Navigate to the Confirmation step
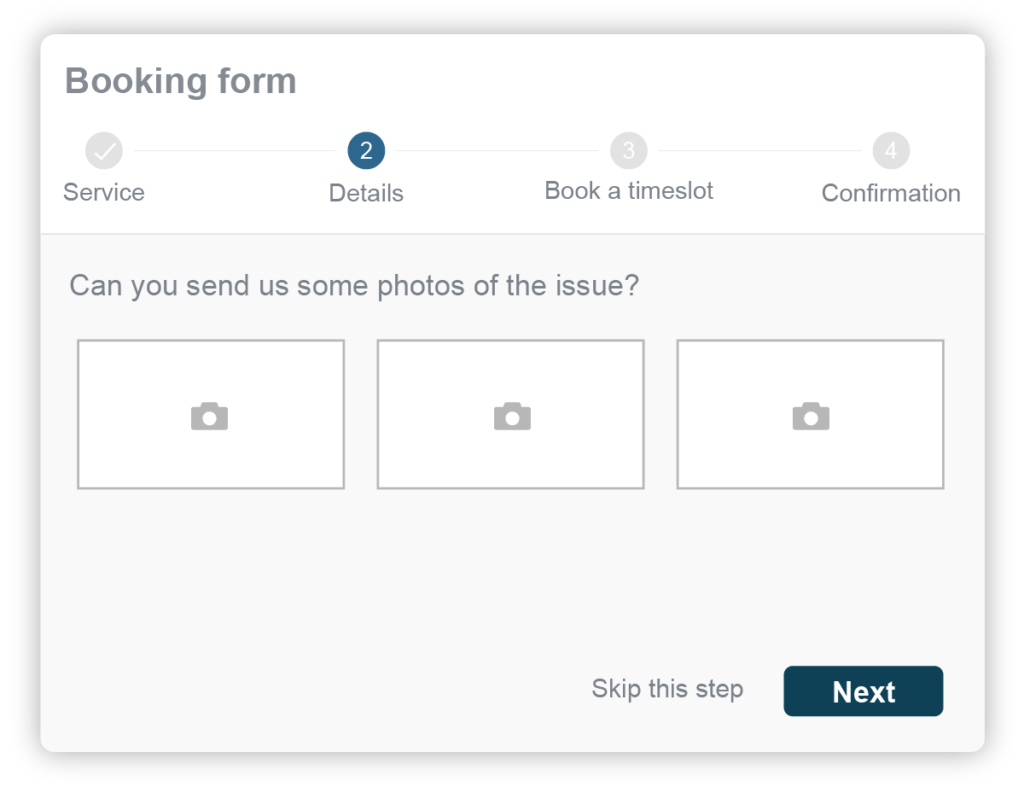The height and width of the screenshot is (787, 1024). 890,193
